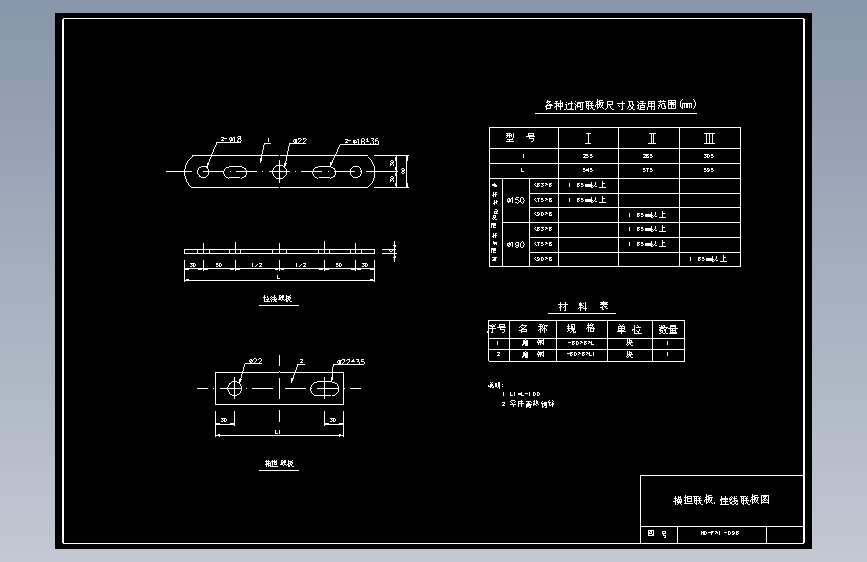867x562 pixels.
Task: Click the second note line beginning with '2'
Action: tap(527, 404)
